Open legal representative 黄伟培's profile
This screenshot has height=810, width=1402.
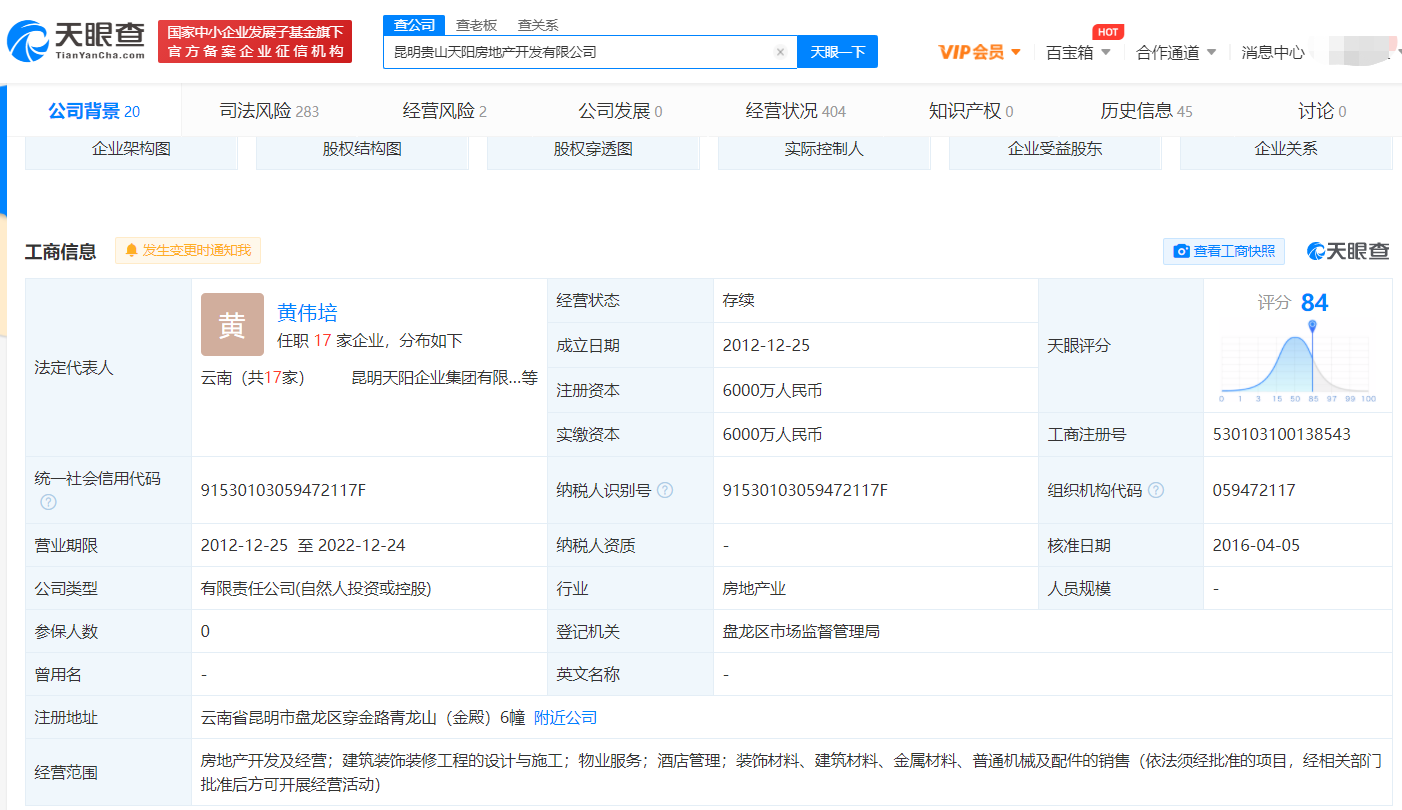307,313
